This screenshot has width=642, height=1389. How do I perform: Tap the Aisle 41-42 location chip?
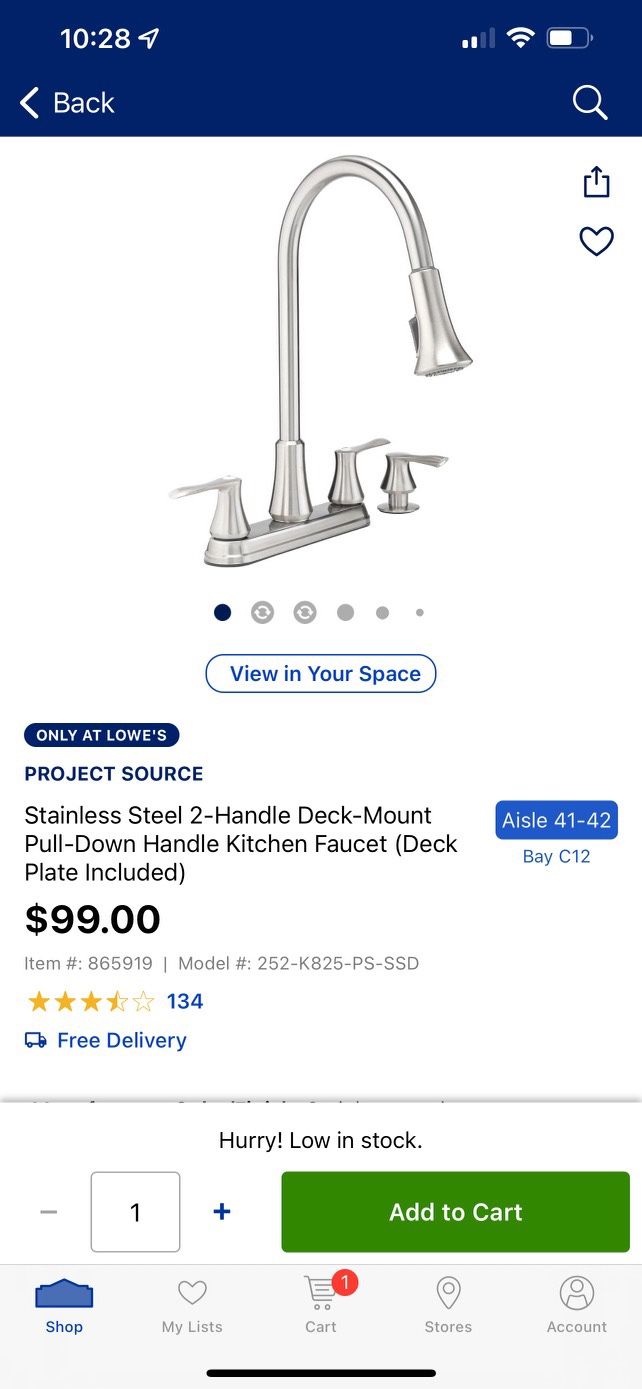(556, 819)
